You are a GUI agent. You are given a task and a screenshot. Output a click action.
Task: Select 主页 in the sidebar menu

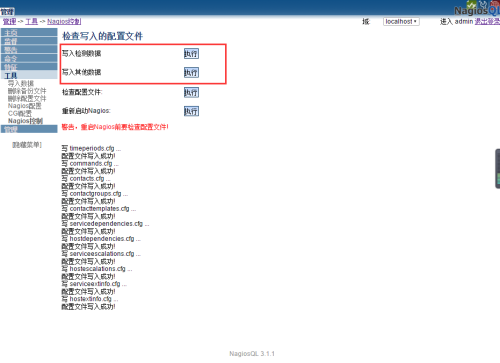pos(29,32)
